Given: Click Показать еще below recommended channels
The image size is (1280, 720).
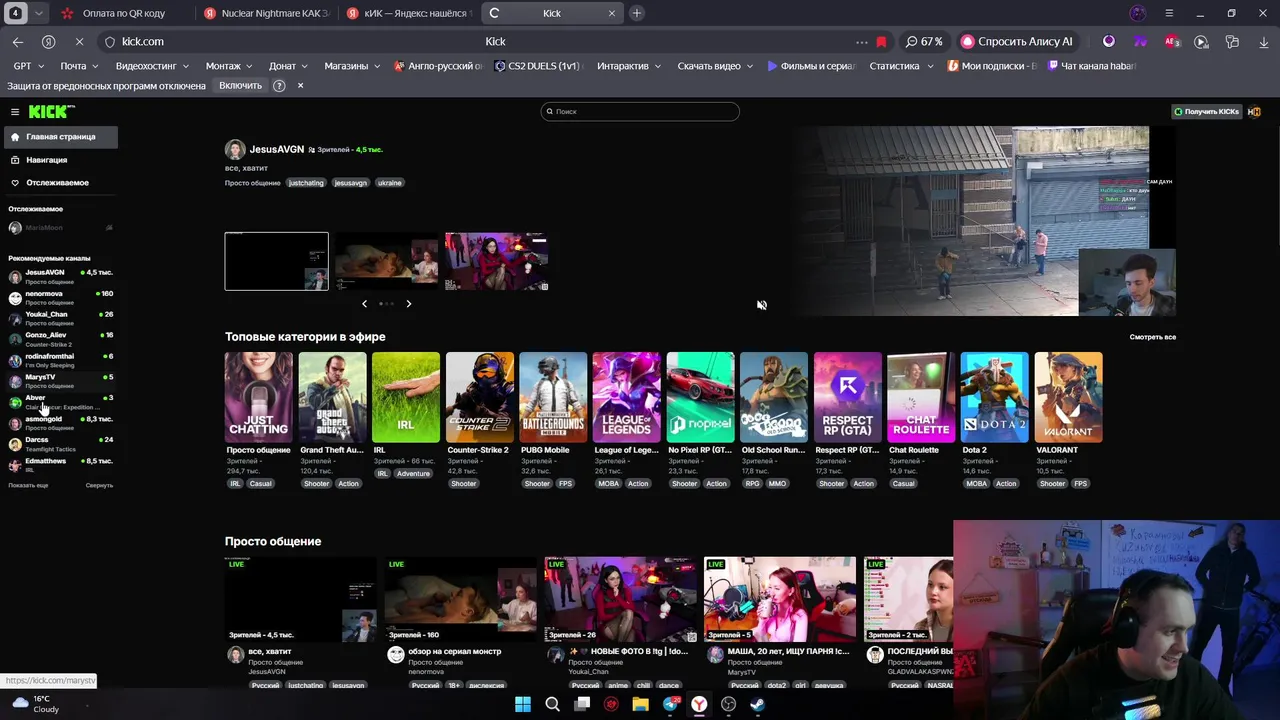Looking at the screenshot, I should click(x=28, y=485).
